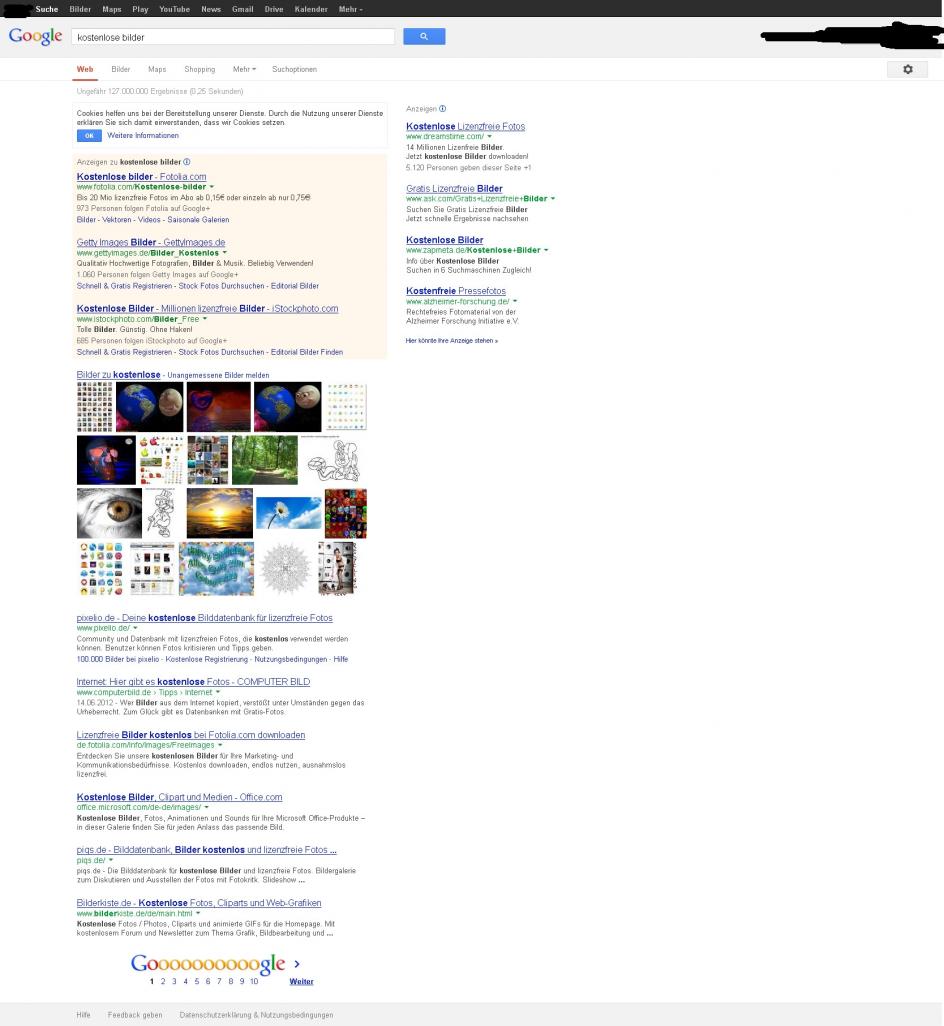Open 'Getty Images Bilder' ad link

tap(150, 242)
